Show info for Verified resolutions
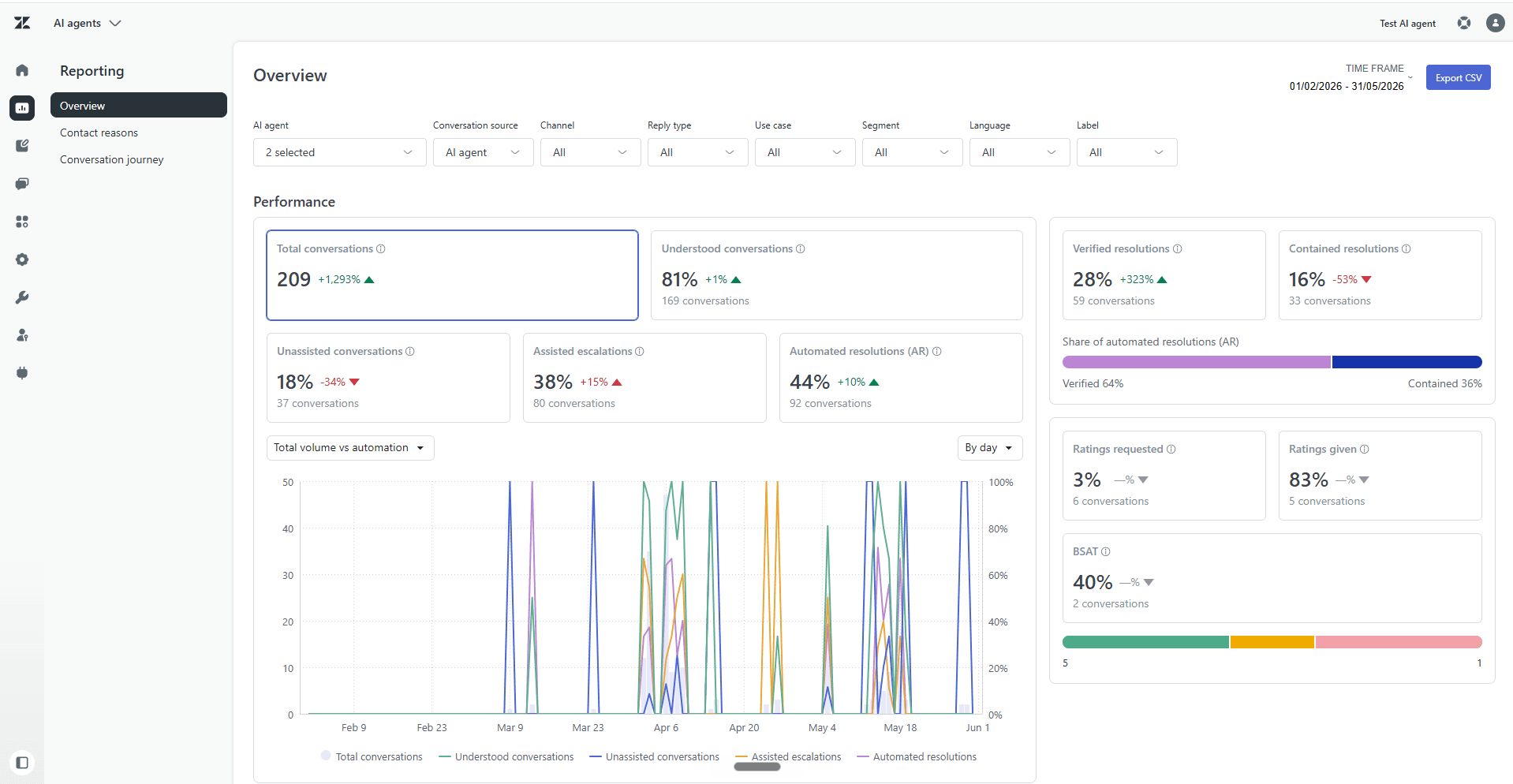1513x784 pixels. pos(1178,248)
